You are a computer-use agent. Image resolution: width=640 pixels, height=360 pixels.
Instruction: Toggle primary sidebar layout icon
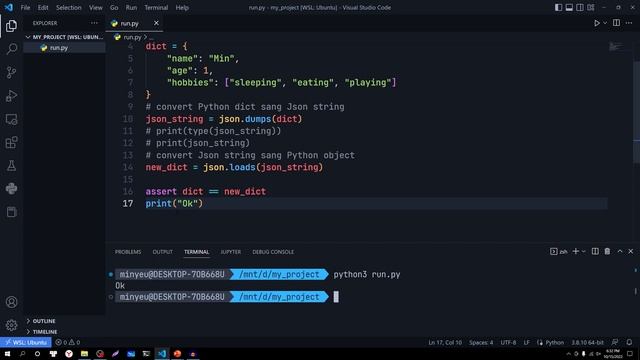pyautogui.click(x=558, y=7)
